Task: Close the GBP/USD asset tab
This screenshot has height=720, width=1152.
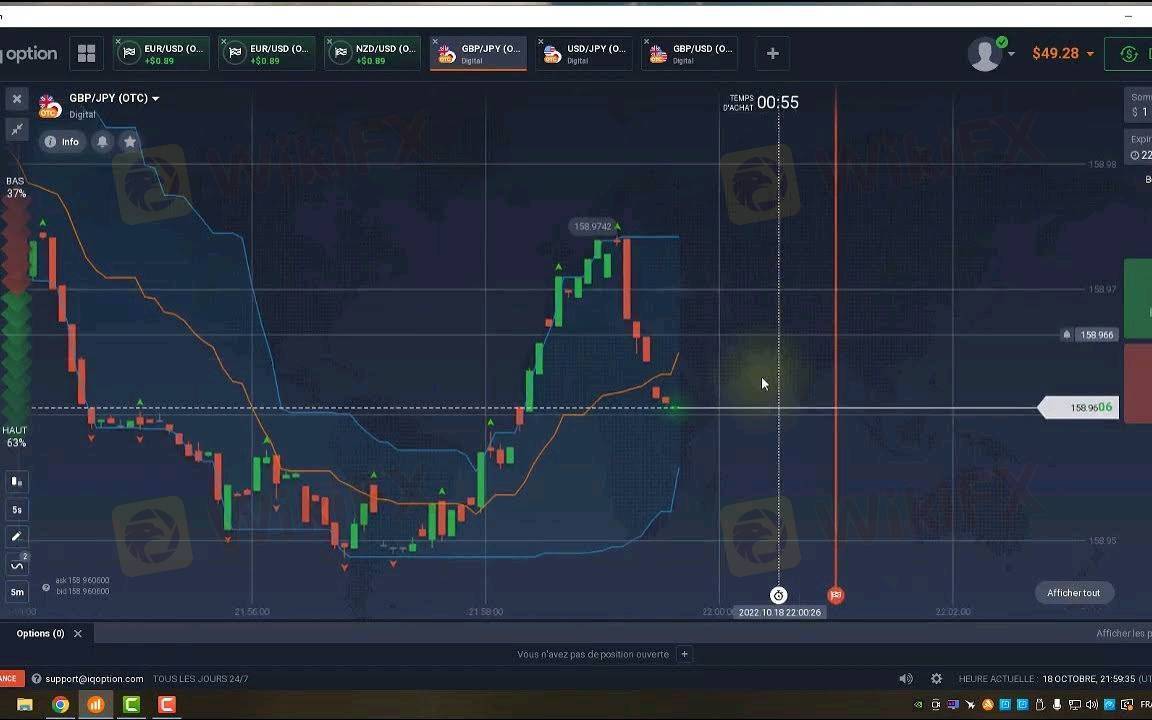Action: (647, 41)
